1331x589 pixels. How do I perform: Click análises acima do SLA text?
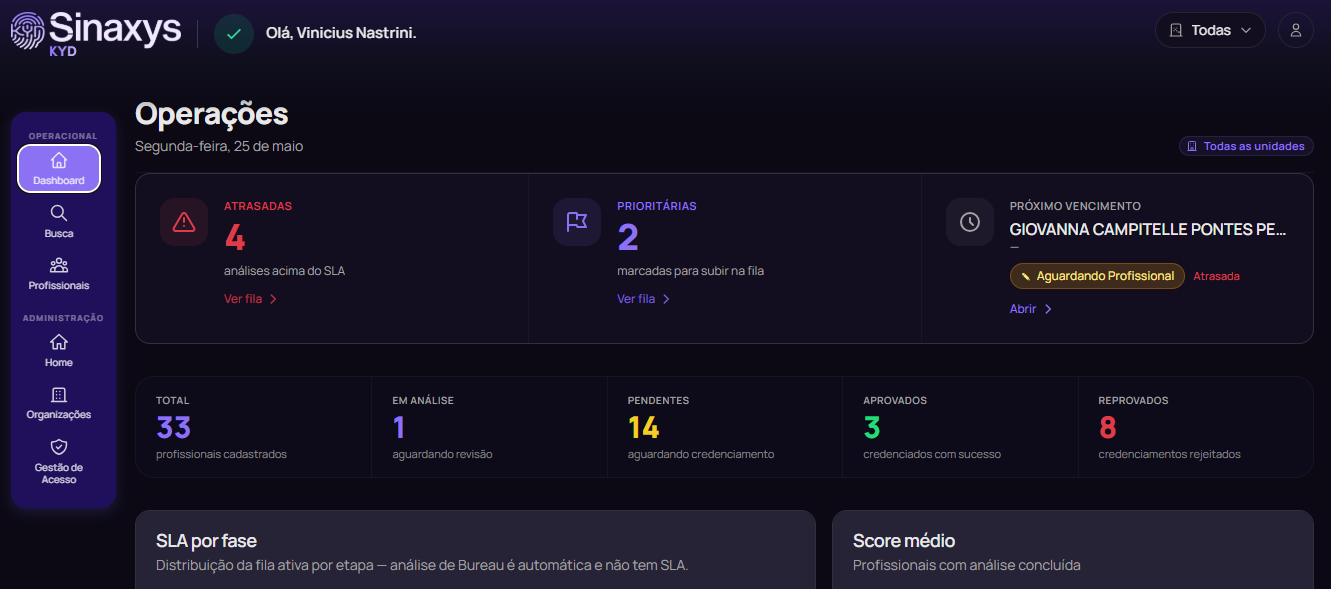coord(285,271)
